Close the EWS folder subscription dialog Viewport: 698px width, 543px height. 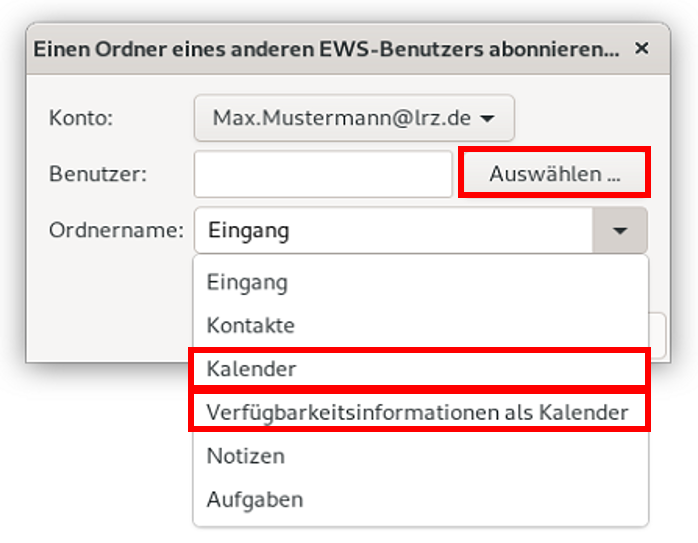(642, 48)
